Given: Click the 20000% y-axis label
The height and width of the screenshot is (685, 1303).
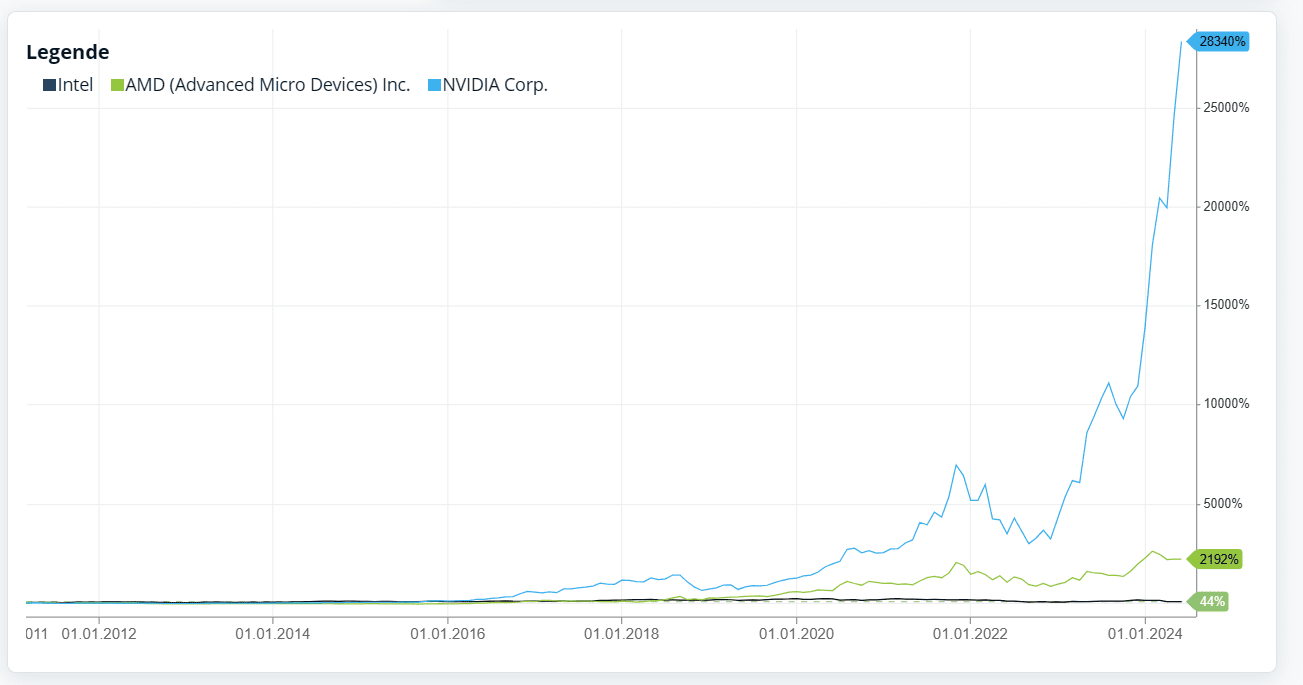Looking at the screenshot, I should [x=1226, y=207].
